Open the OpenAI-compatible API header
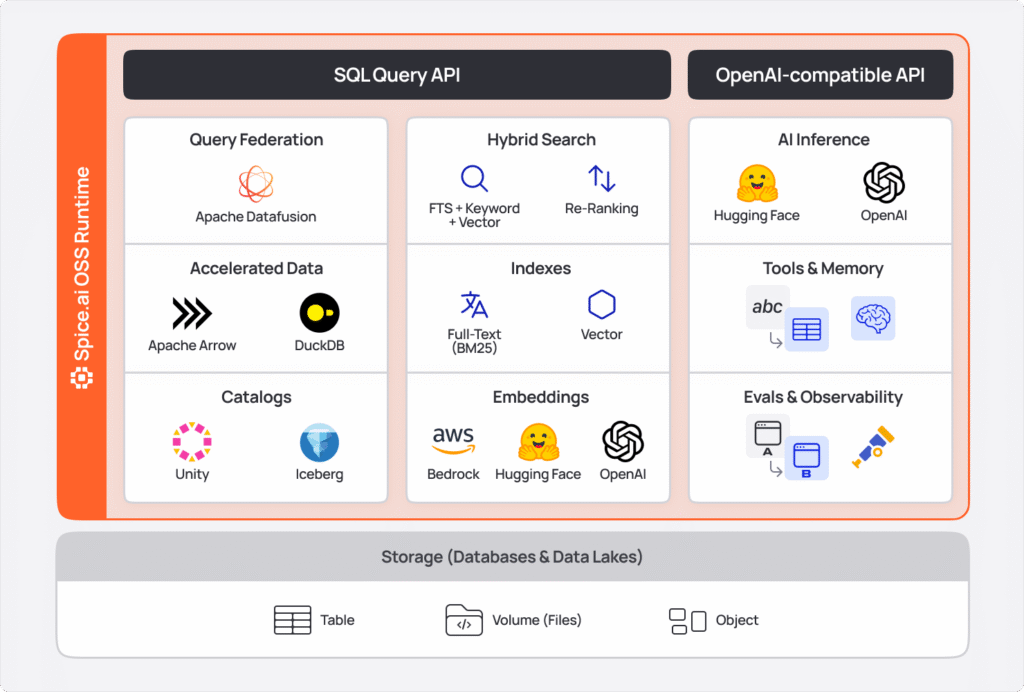This screenshot has width=1024, height=692. tap(820, 75)
